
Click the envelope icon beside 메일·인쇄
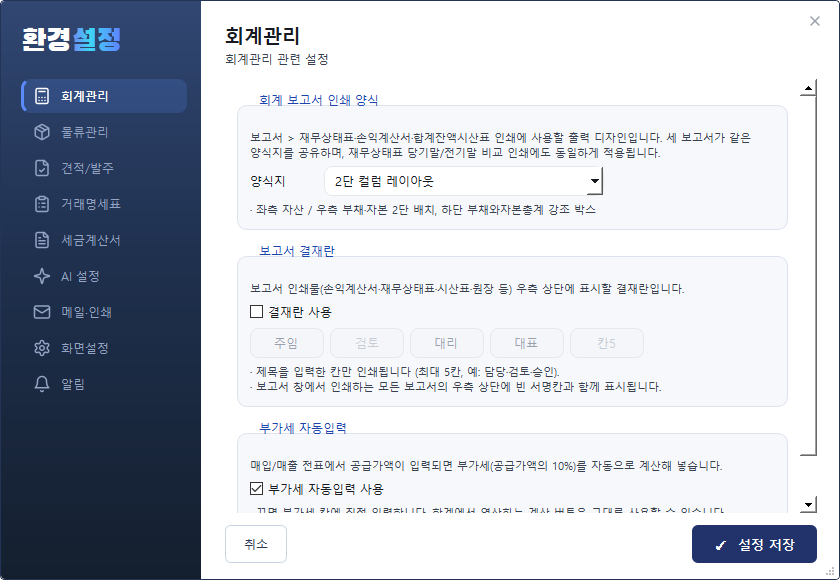pos(42,312)
